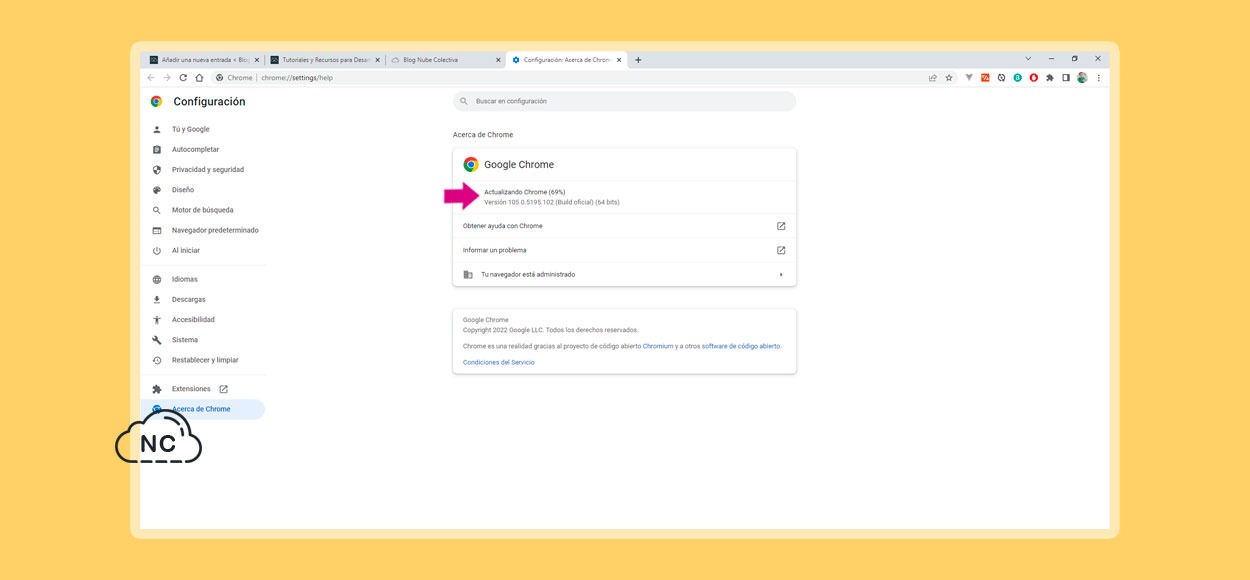Click the Chromium link
Screen dimensions: 1250x580
[658, 346]
